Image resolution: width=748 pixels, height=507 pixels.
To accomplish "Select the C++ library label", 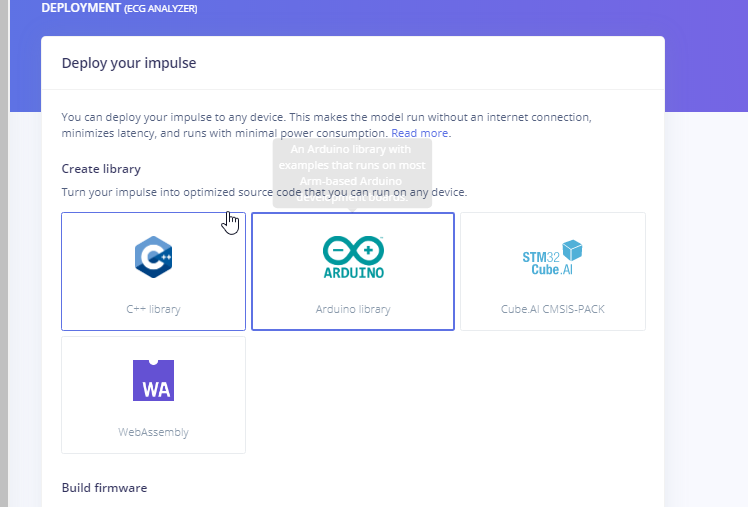I will 153,309.
